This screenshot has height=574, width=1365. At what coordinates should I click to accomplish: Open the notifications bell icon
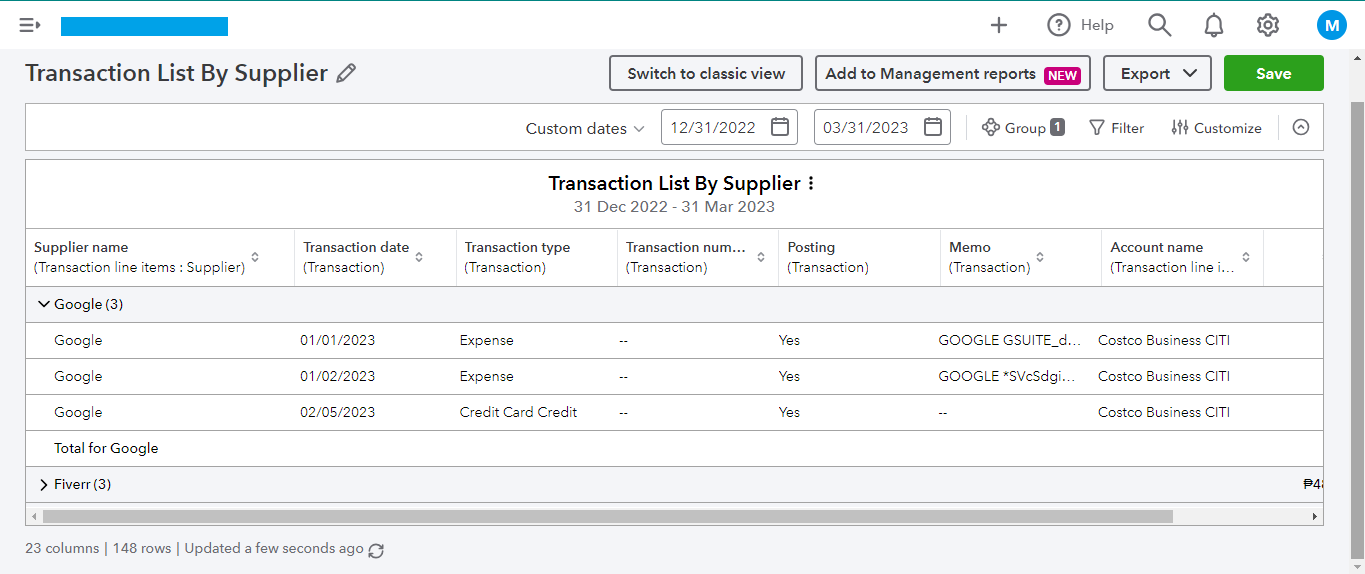coord(1214,26)
